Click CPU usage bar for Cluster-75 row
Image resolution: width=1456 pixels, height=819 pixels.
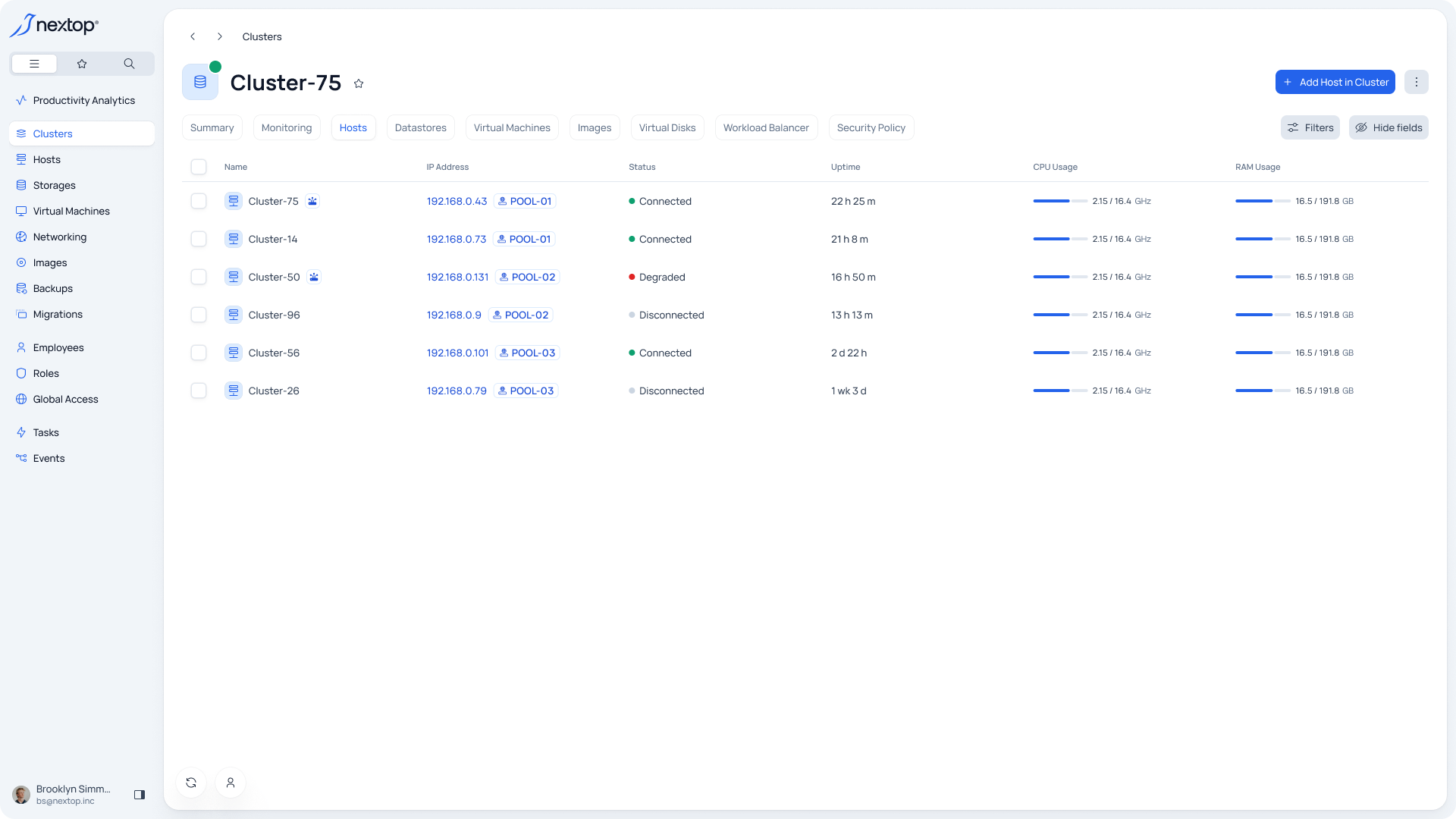(1060, 201)
